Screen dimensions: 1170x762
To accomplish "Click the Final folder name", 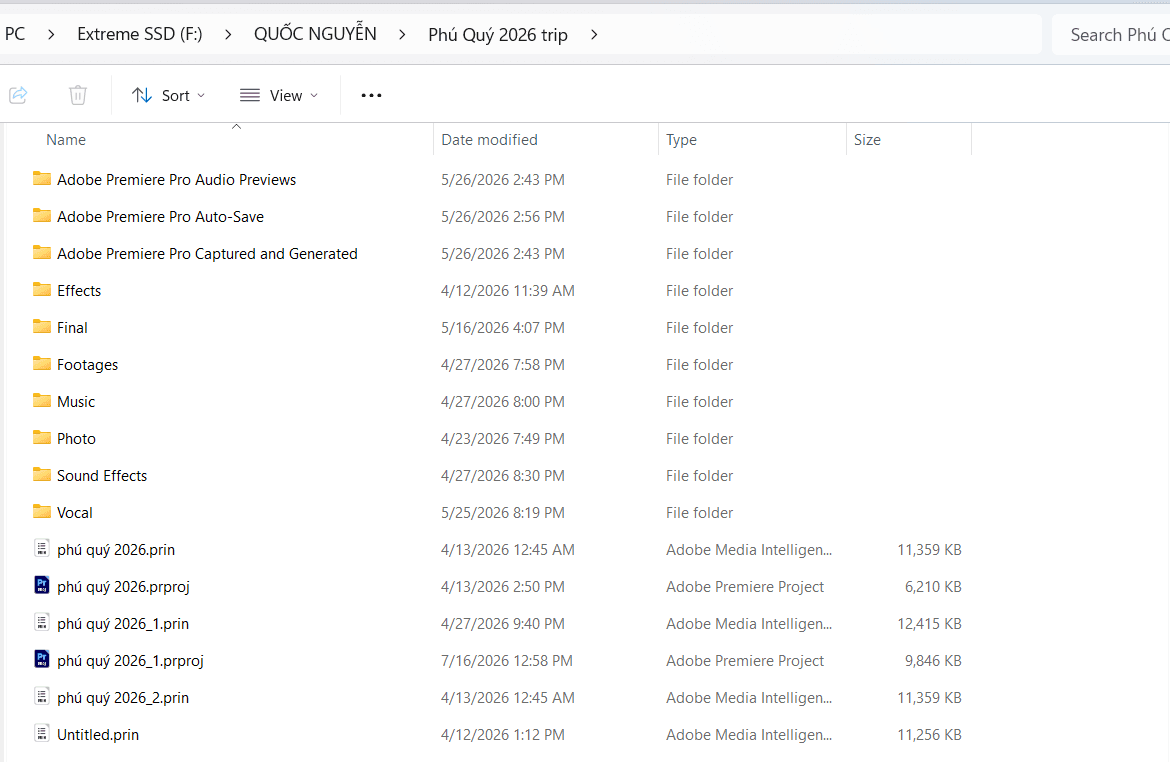I will pyautogui.click(x=72, y=328).
